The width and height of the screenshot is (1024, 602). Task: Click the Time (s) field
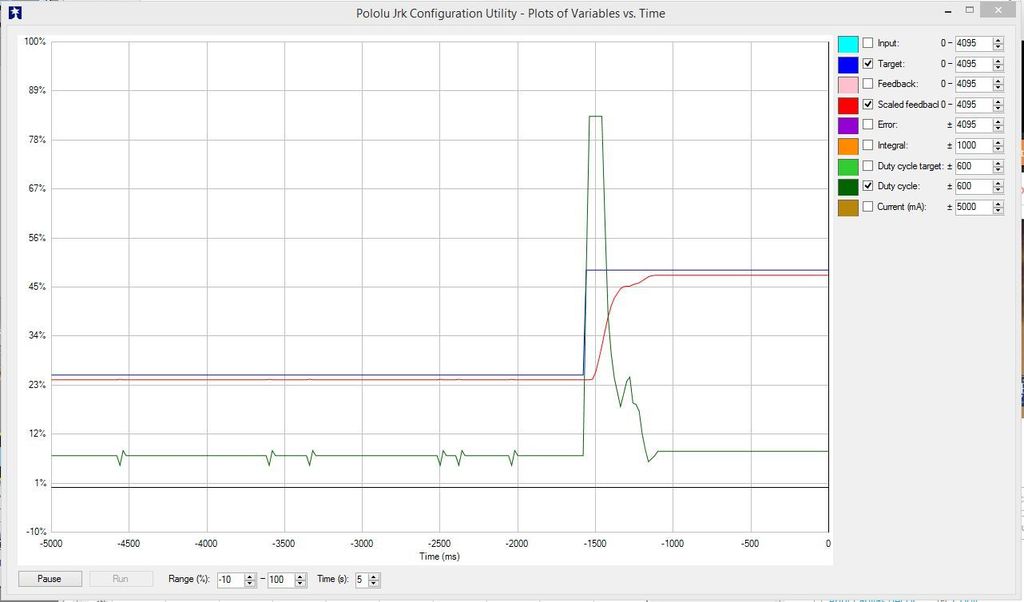tap(362, 579)
